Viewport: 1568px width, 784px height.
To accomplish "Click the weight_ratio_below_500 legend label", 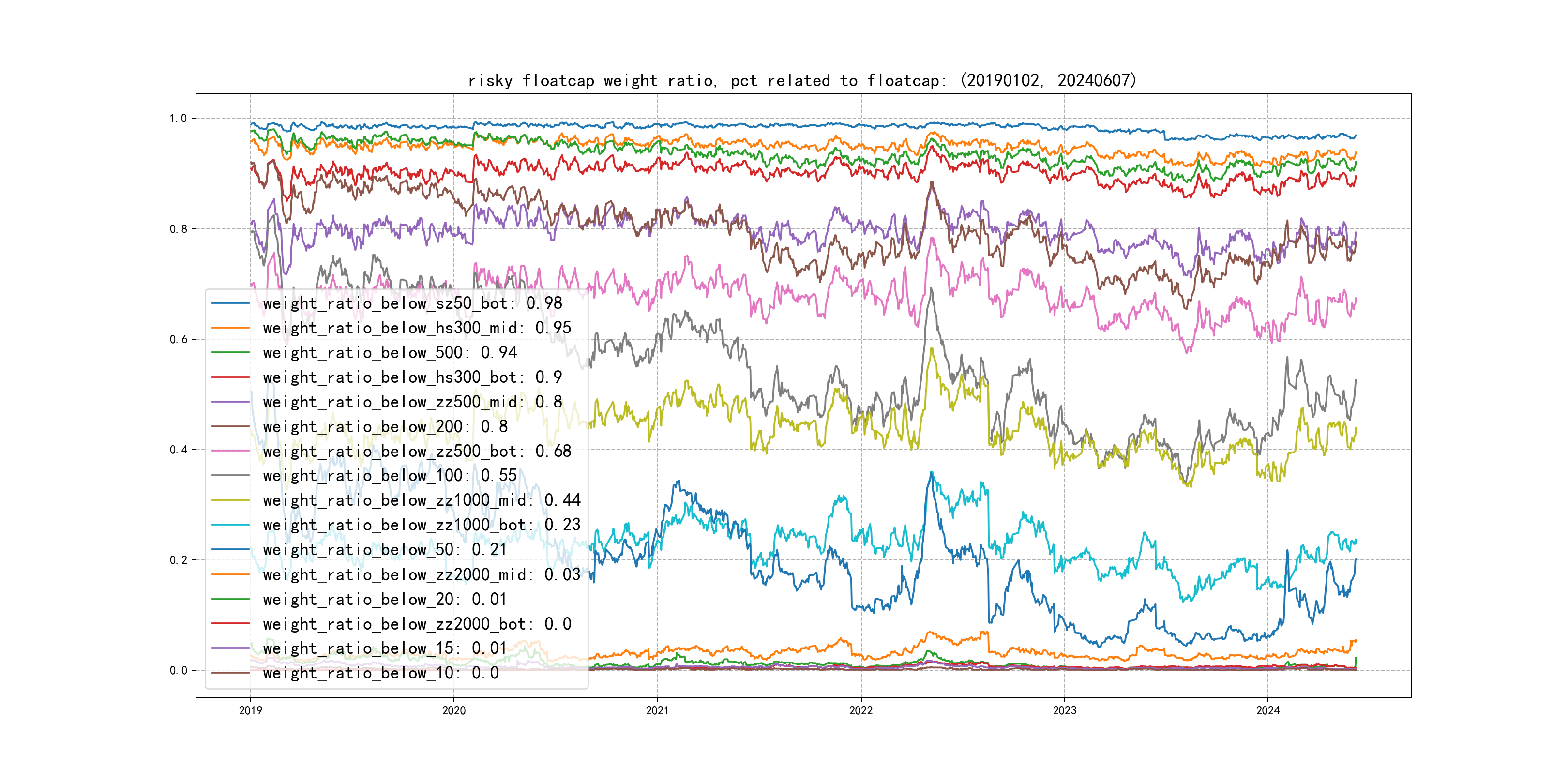I will (x=390, y=352).
